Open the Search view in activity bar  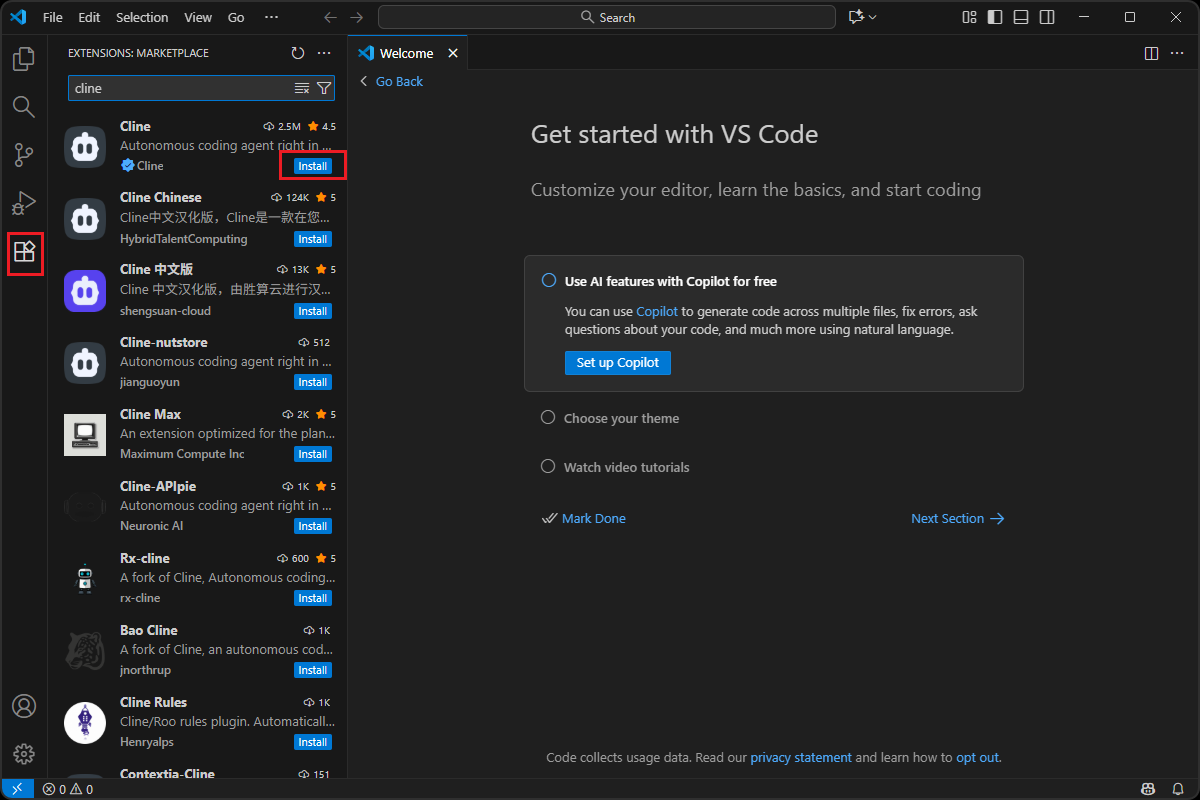click(23, 107)
